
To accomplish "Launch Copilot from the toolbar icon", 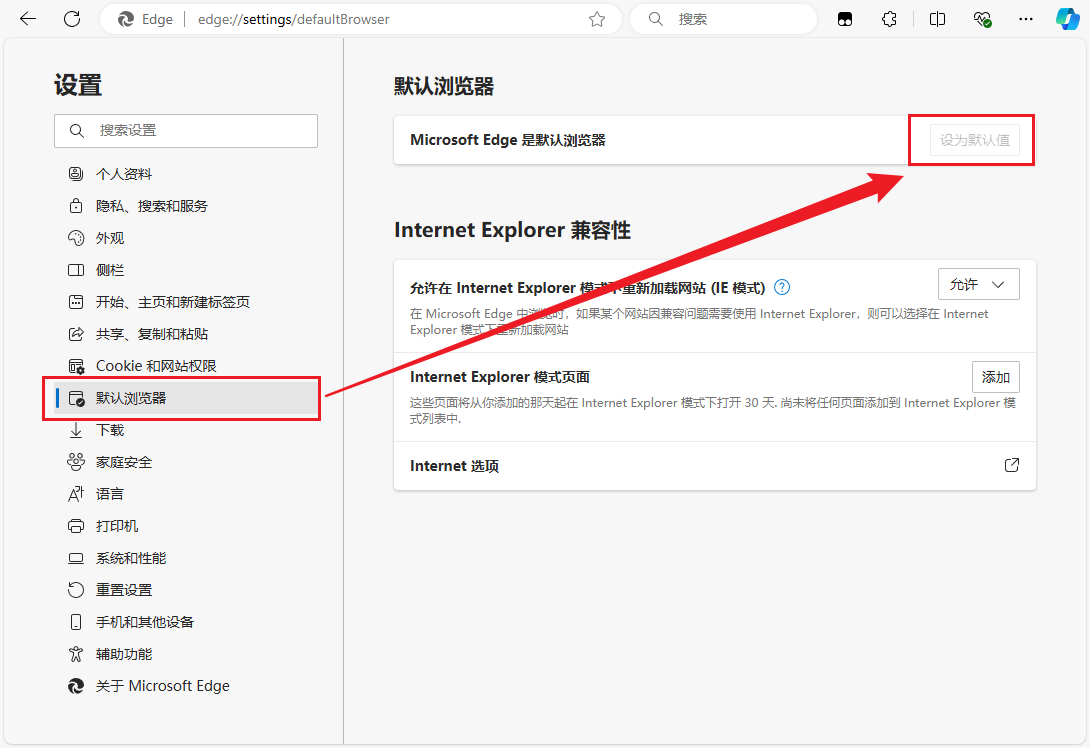I will coord(1068,19).
